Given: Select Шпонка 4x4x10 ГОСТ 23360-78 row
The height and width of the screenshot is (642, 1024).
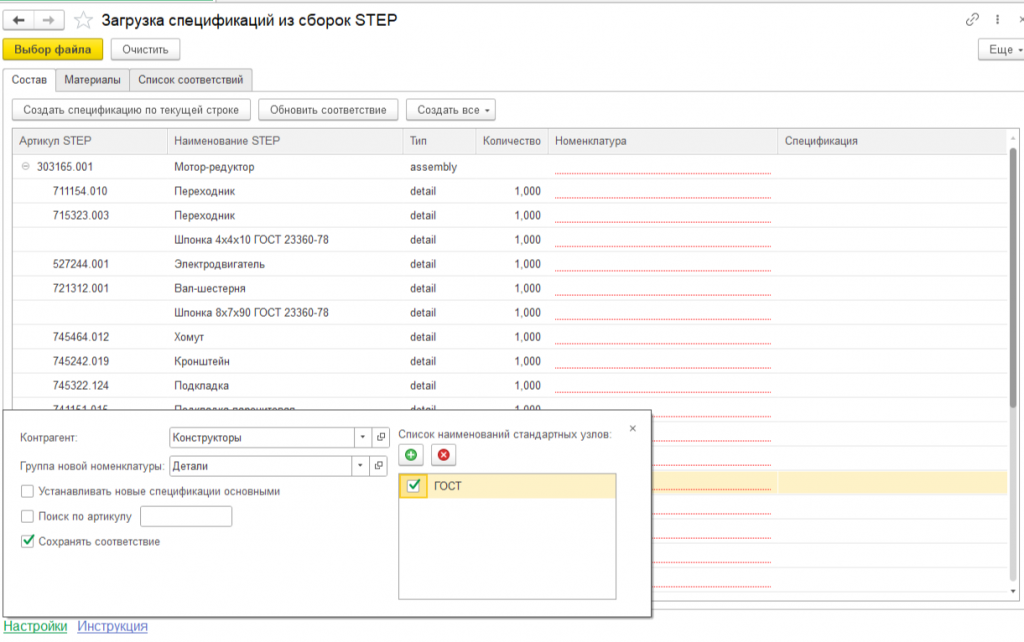Looking at the screenshot, I should 509,240.
